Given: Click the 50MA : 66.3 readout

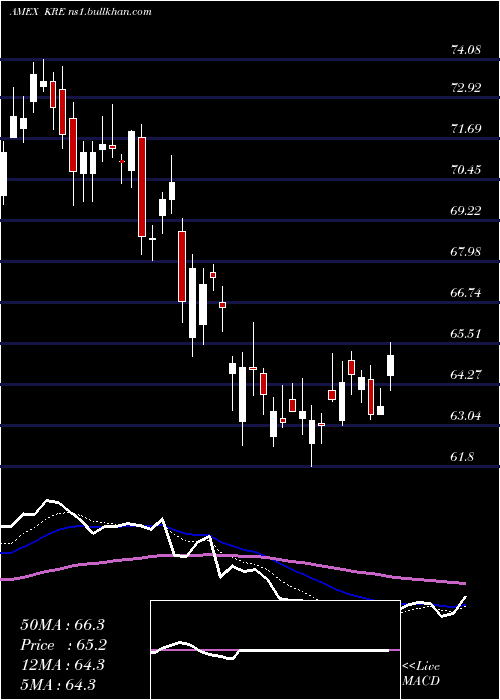Looking at the screenshot, I should coord(63,625).
